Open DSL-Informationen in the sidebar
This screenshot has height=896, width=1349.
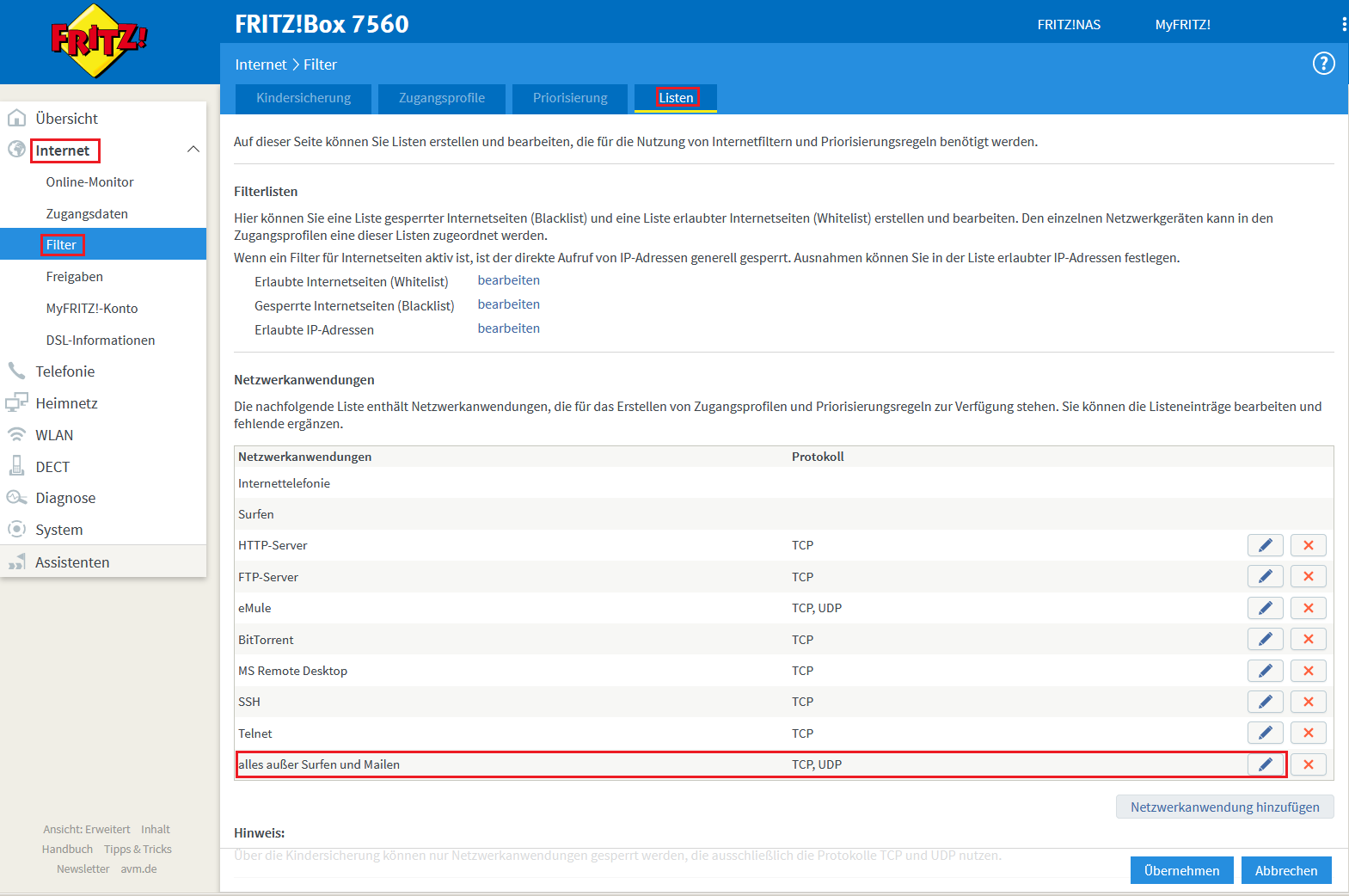(x=101, y=341)
